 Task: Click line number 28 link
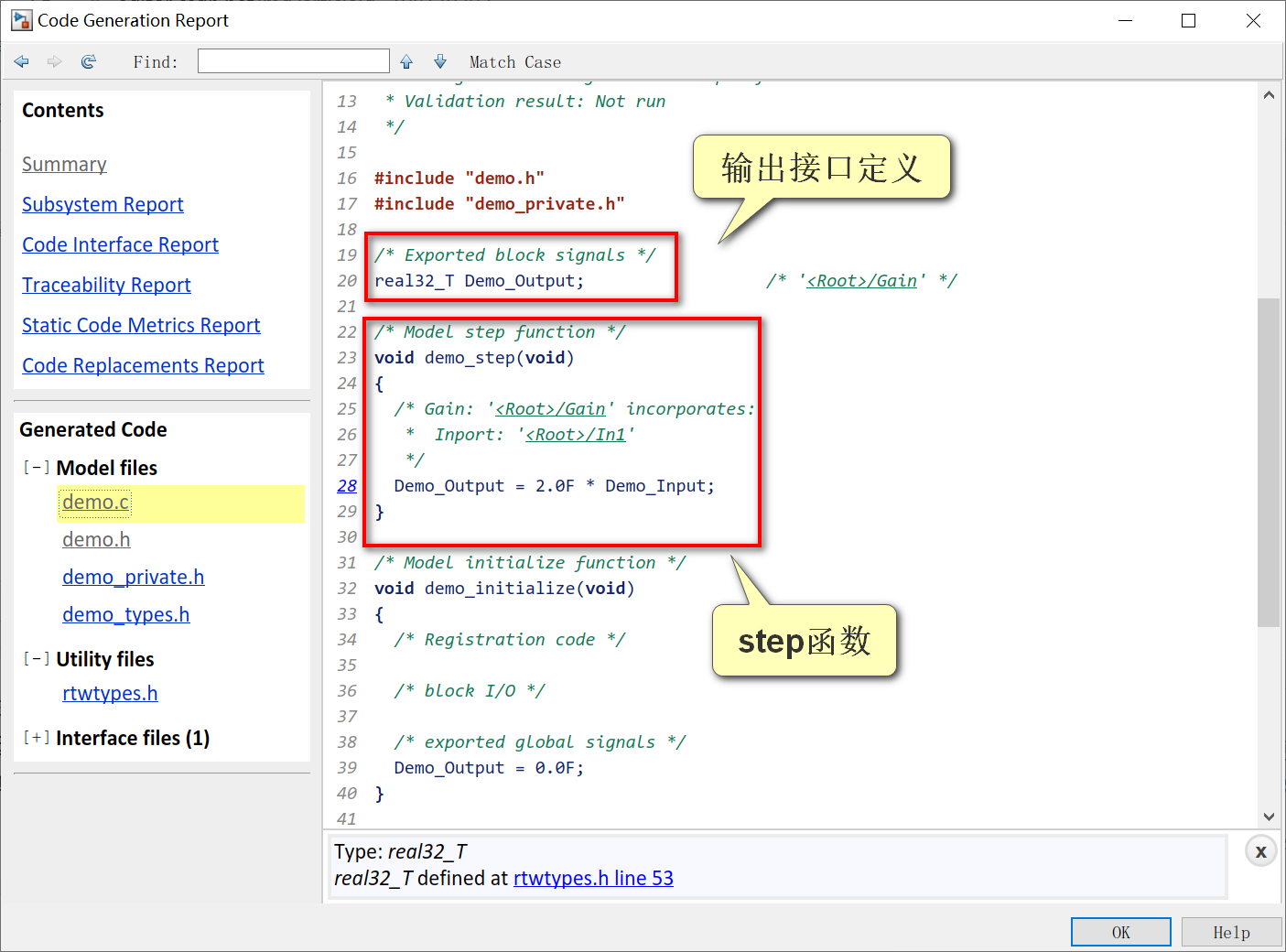(x=347, y=486)
